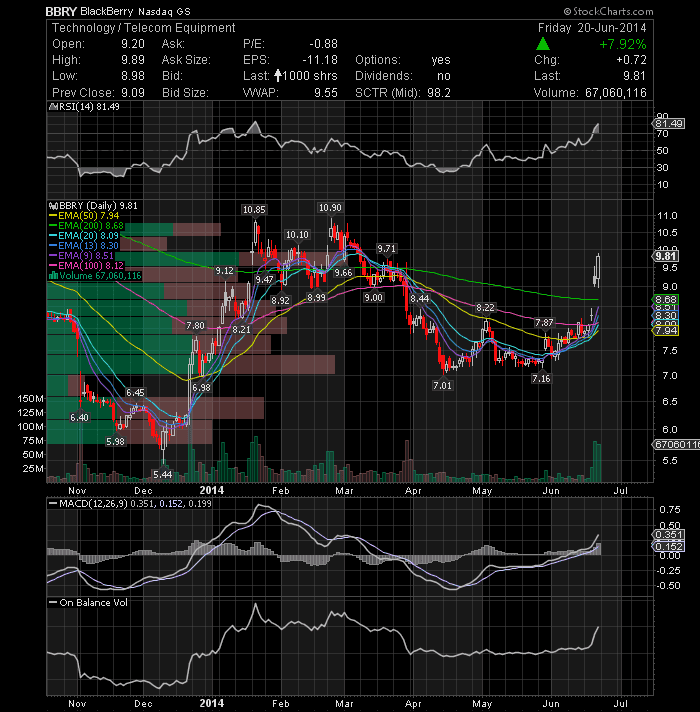Click the 0.152 signal tag on axis
This screenshot has height=712, width=700.
668,546
